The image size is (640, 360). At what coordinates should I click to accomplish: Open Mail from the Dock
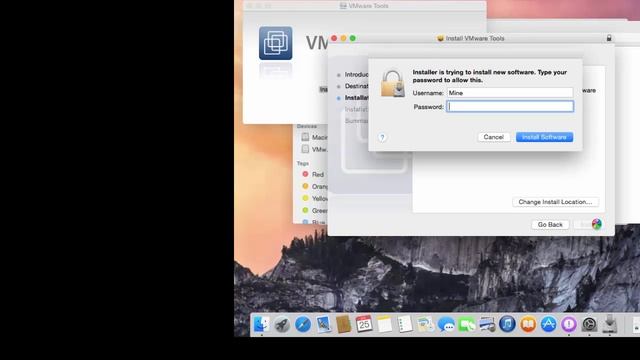pos(323,325)
